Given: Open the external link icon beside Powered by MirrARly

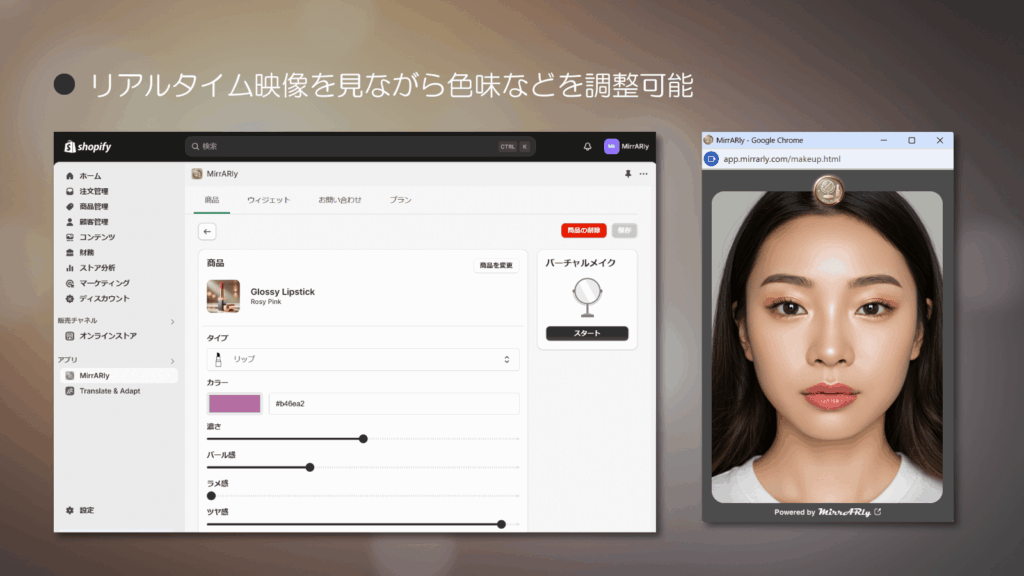Looking at the screenshot, I should 878,512.
